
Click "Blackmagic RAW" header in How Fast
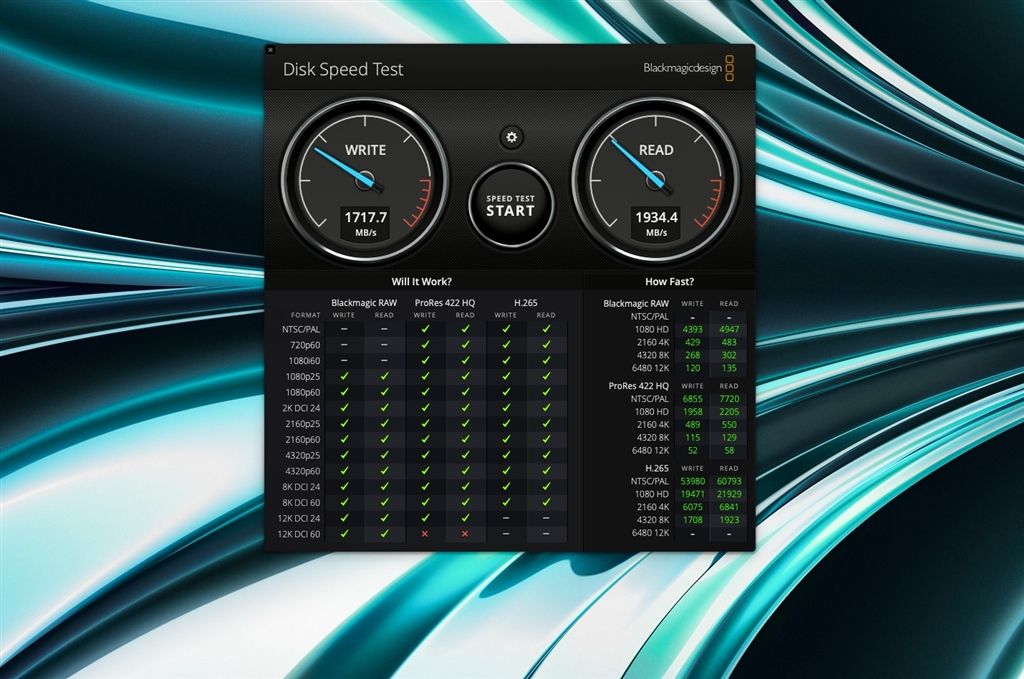(x=636, y=304)
